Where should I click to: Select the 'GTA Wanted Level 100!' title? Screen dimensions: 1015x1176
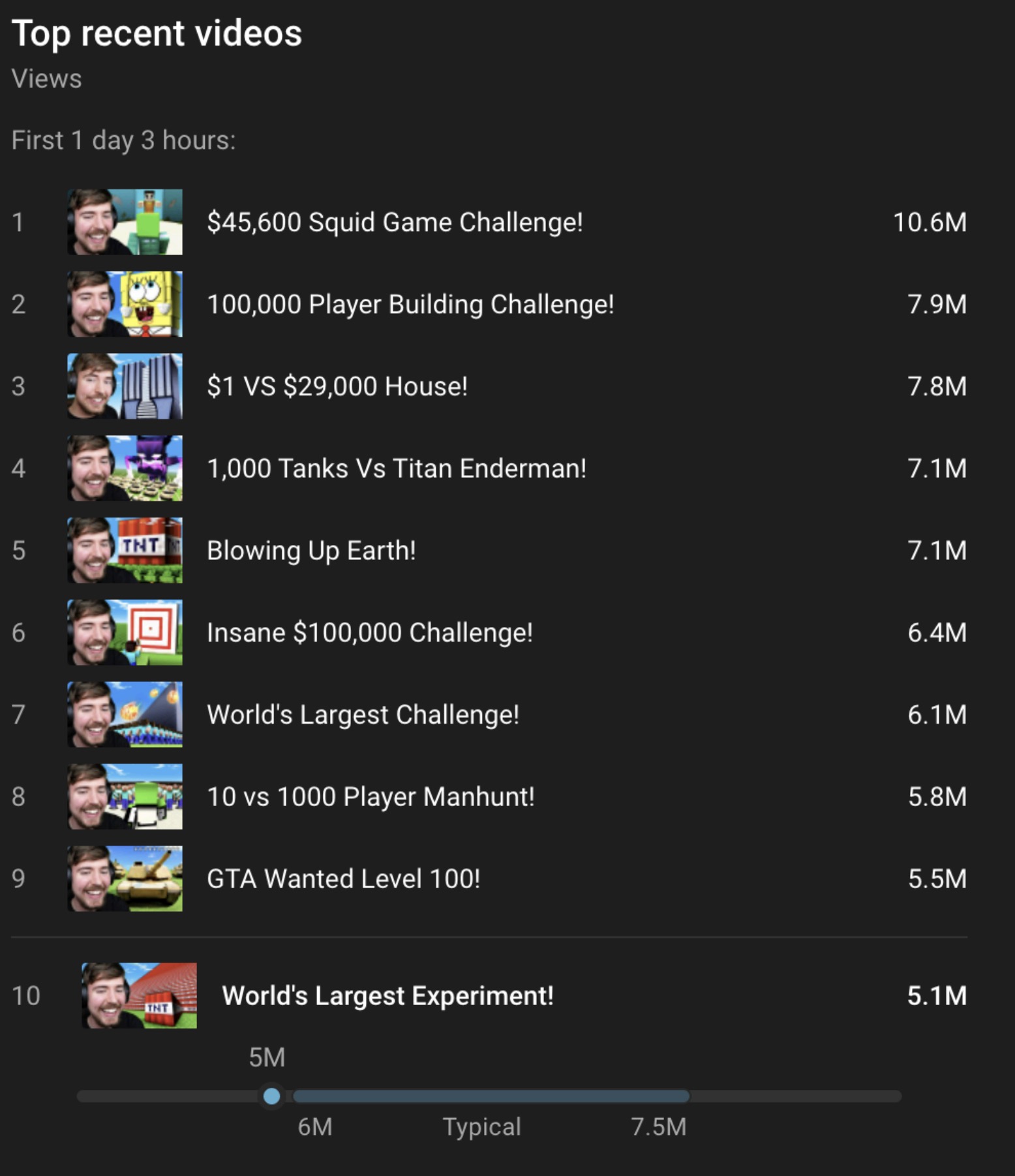click(343, 879)
